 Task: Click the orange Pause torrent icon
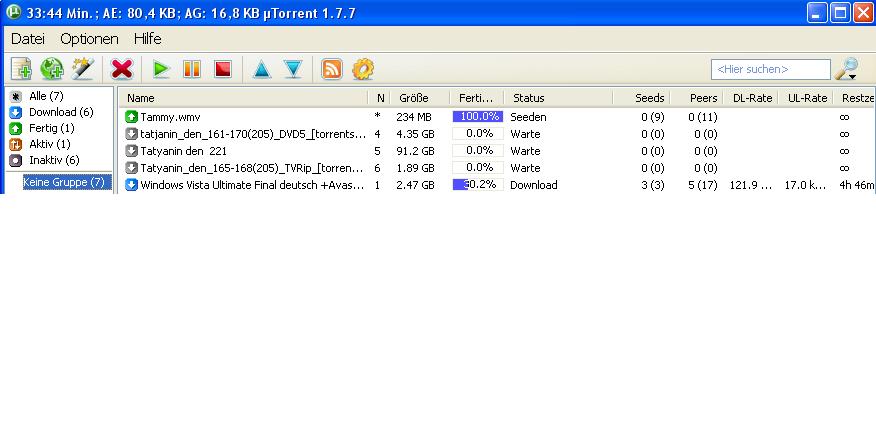(192, 69)
